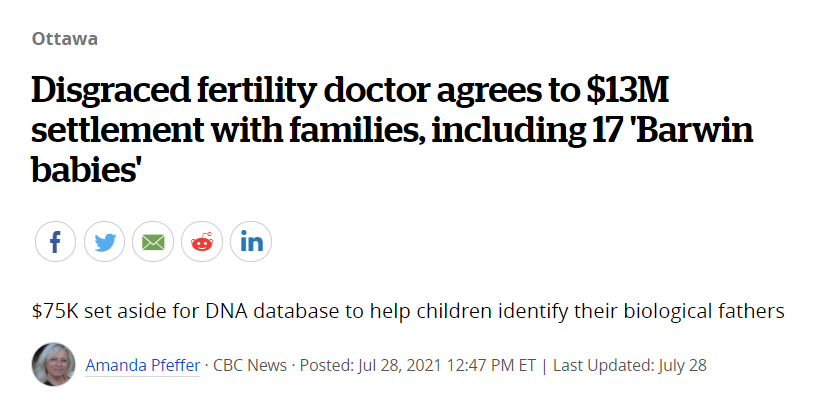This screenshot has height=397, width=830.
Task: Click the 'CBC News' byline text
Action: coord(249,365)
